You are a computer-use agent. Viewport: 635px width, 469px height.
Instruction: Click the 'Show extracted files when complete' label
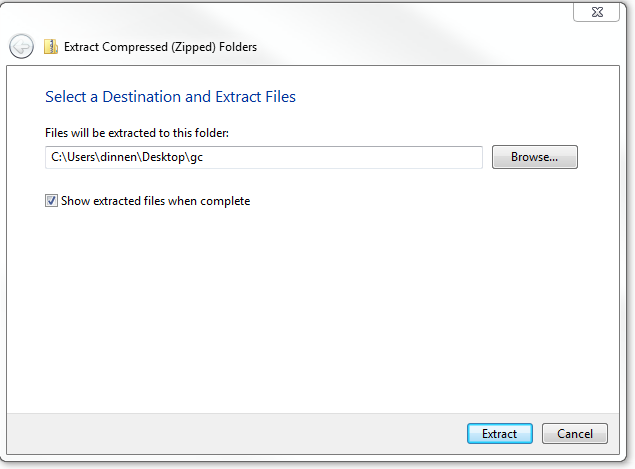point(155,201)
